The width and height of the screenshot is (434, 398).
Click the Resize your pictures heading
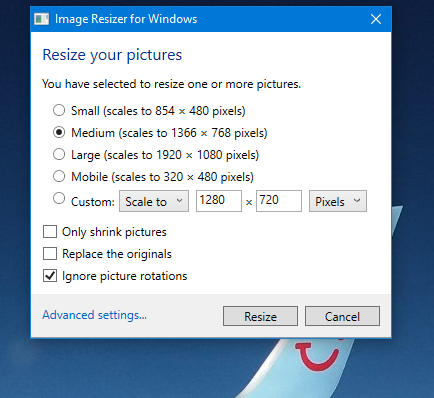pos(112,55)
